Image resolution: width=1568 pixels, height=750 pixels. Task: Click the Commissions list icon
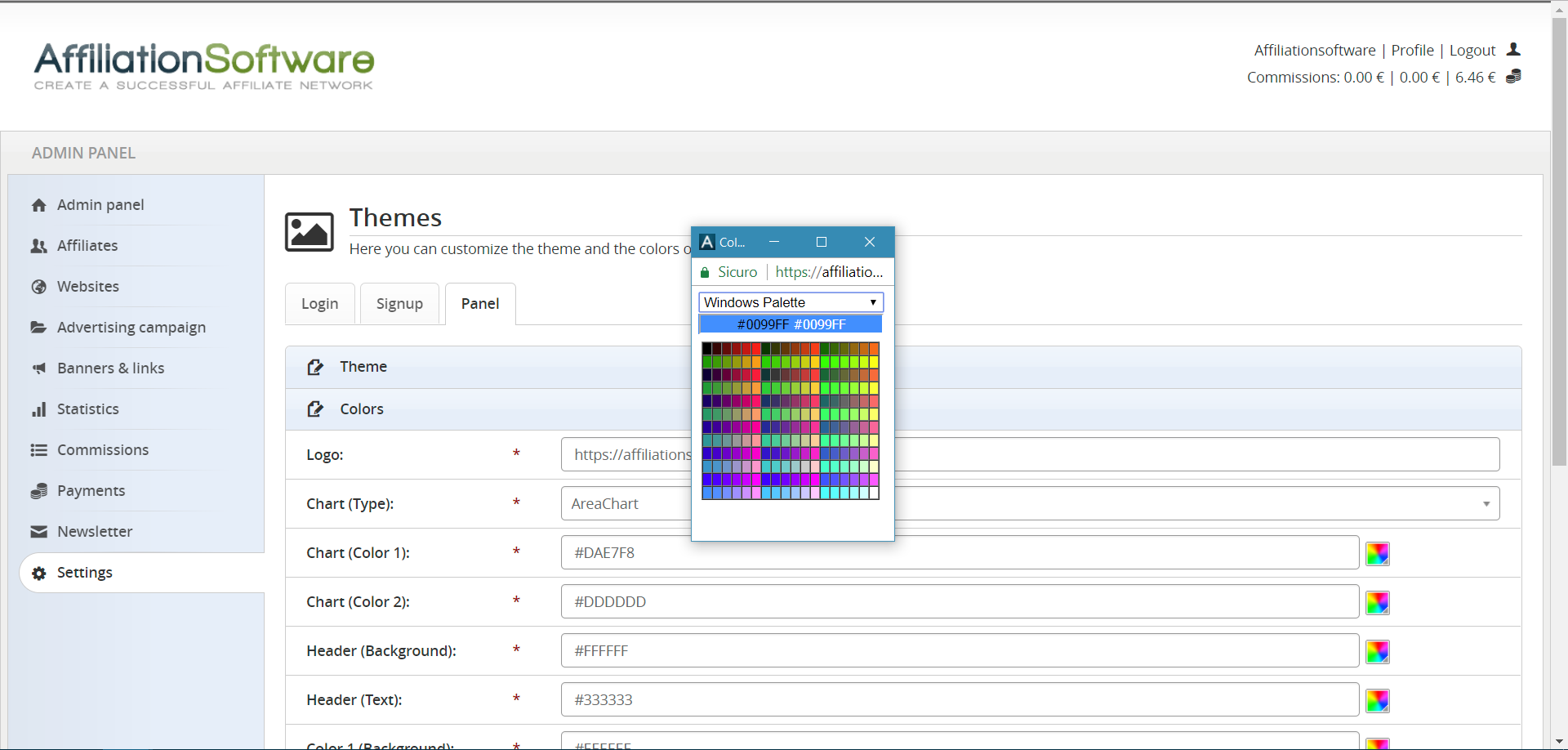coord(38,450)
